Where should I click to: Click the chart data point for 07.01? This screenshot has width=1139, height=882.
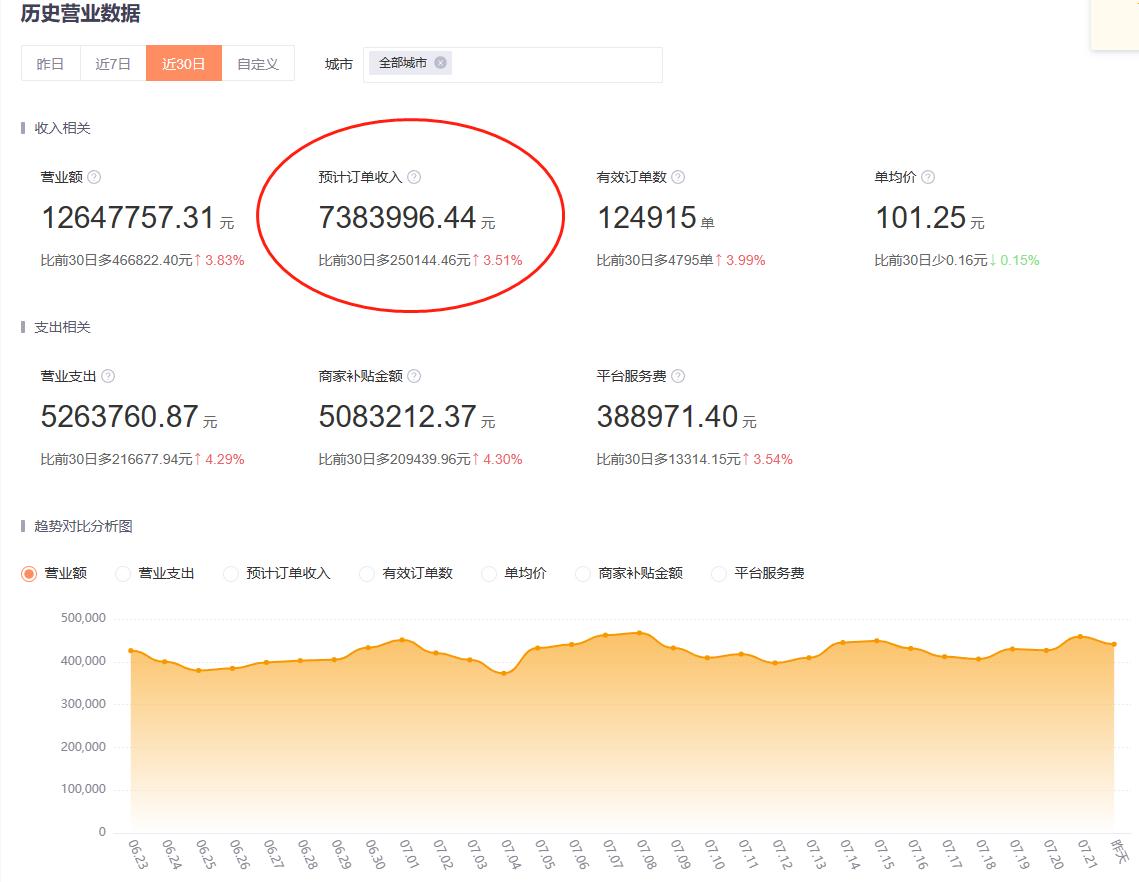[402, 640]
